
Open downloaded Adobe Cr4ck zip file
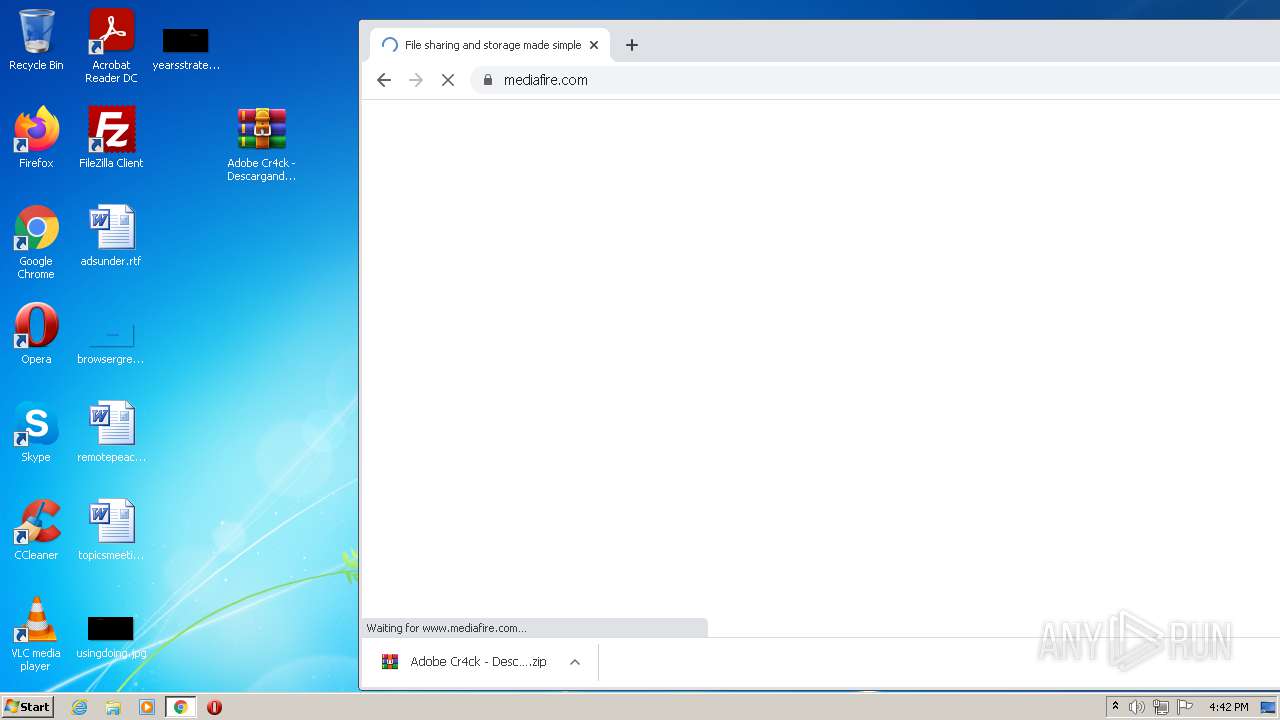(x=464, y=662)
